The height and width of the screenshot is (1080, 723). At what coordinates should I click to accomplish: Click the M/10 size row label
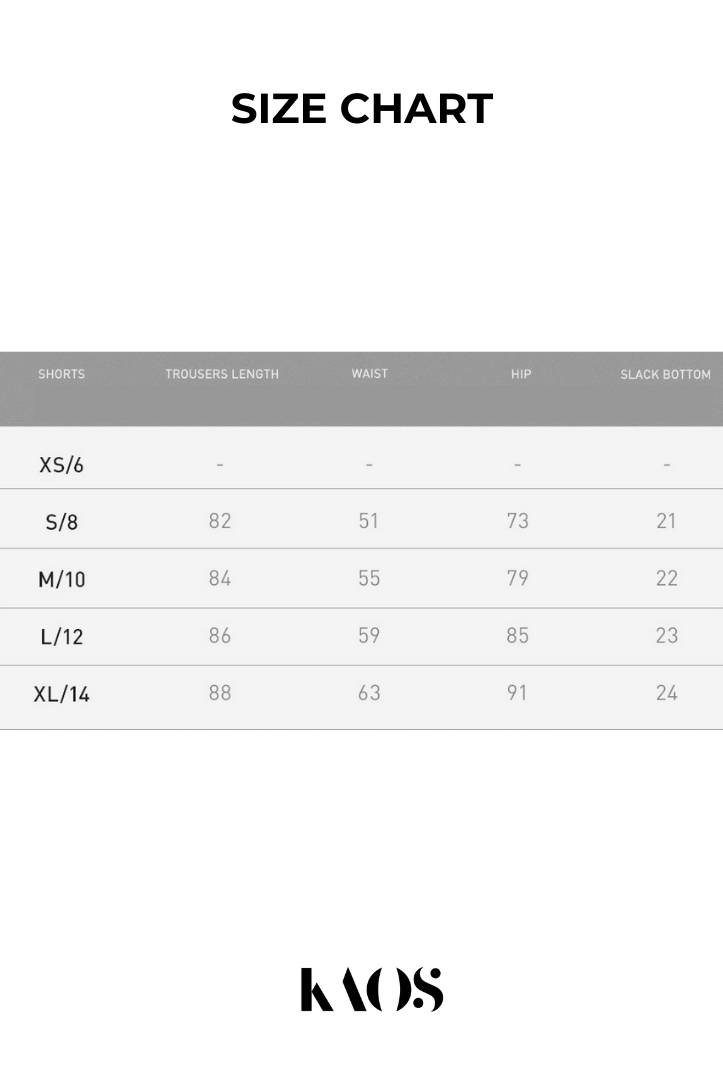click(x=62, y=579)
